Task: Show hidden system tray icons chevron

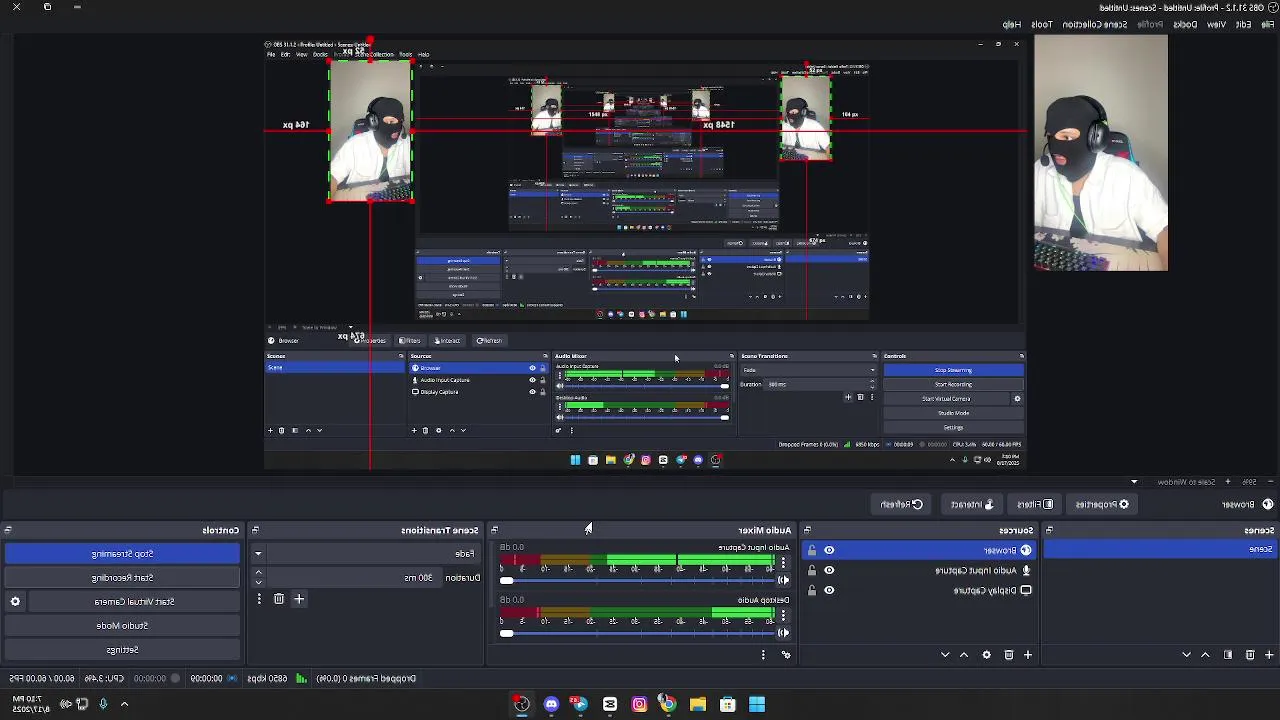Action: (124, 704)
